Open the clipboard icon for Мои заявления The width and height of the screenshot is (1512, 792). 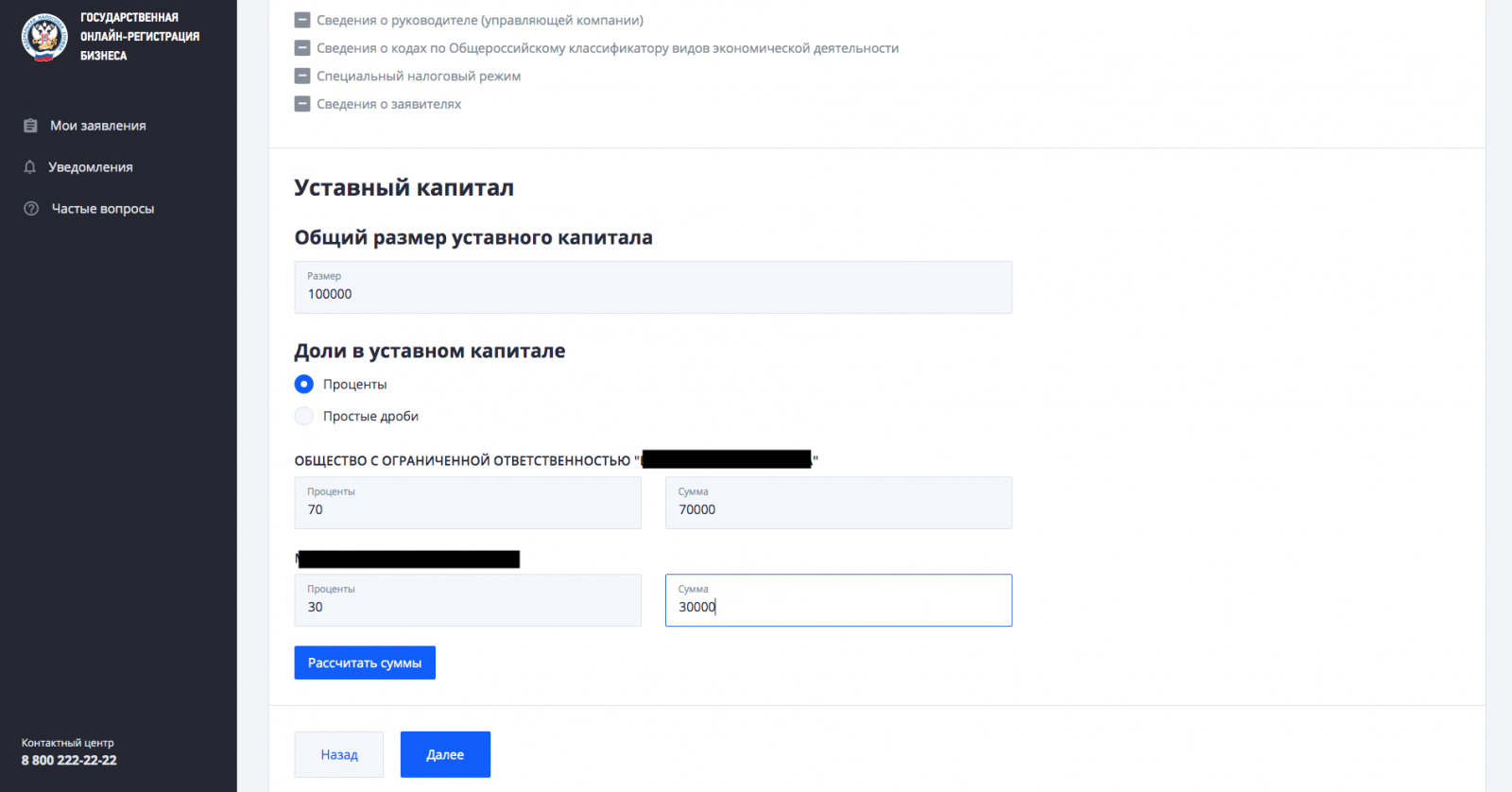(x=30, y=126)
